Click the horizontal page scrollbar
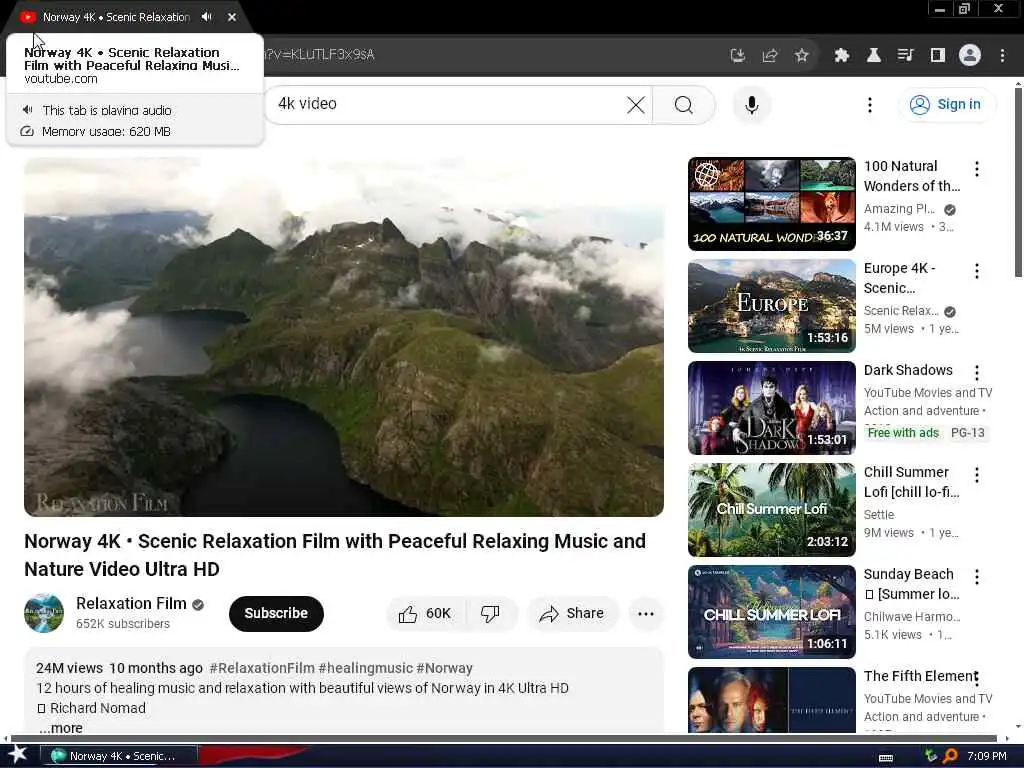 point(503,739)
